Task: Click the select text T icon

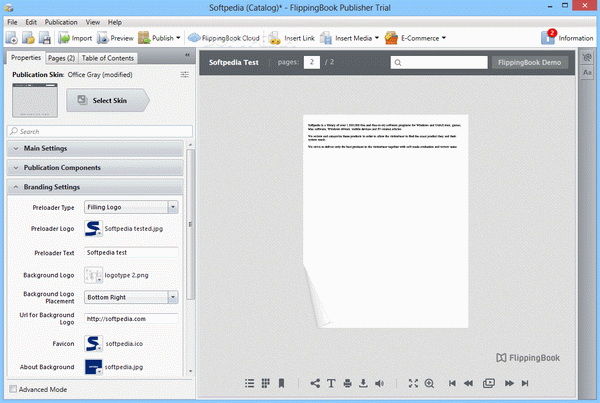Action: 331,383
